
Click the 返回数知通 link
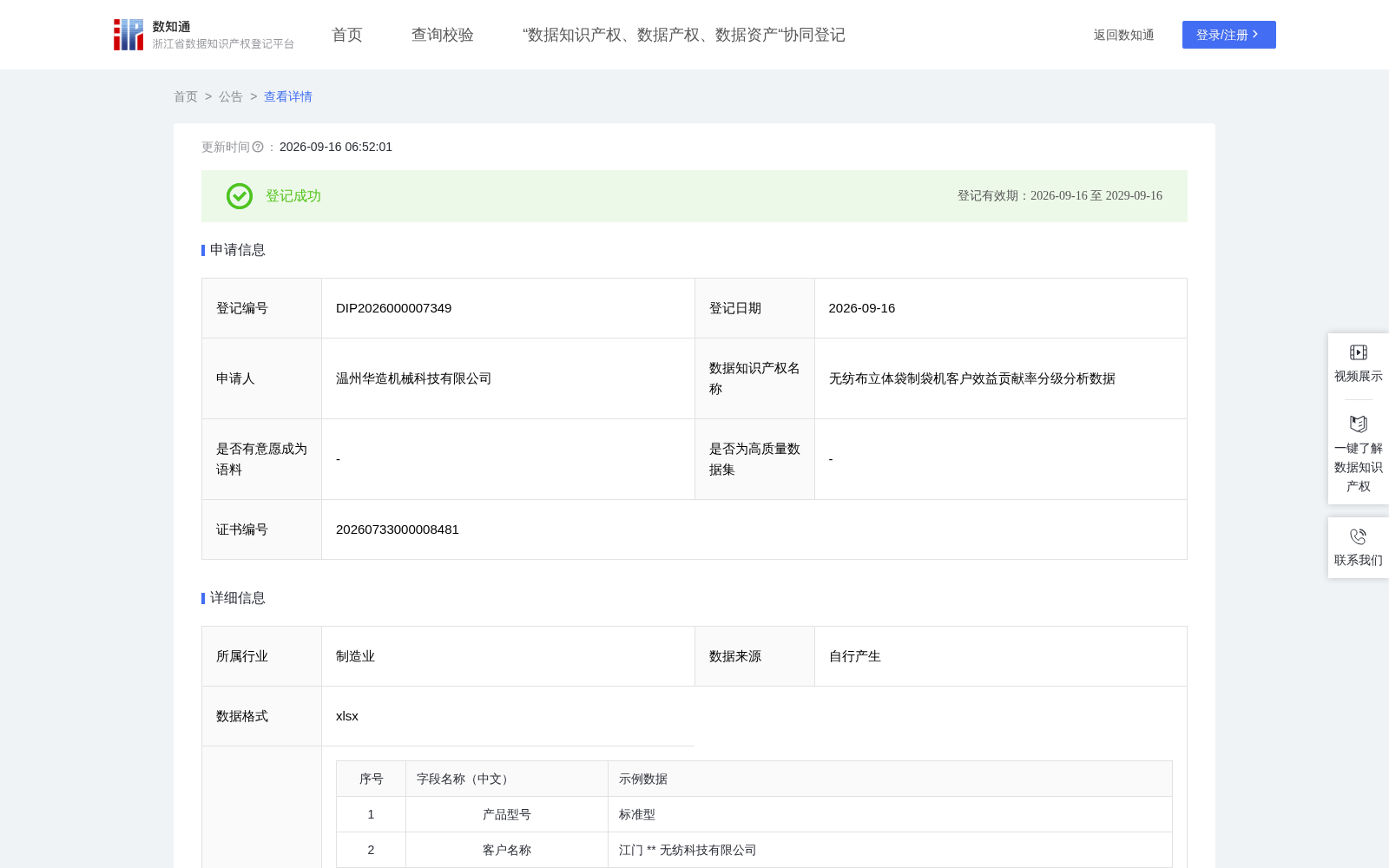click(x=1124, y=35)
